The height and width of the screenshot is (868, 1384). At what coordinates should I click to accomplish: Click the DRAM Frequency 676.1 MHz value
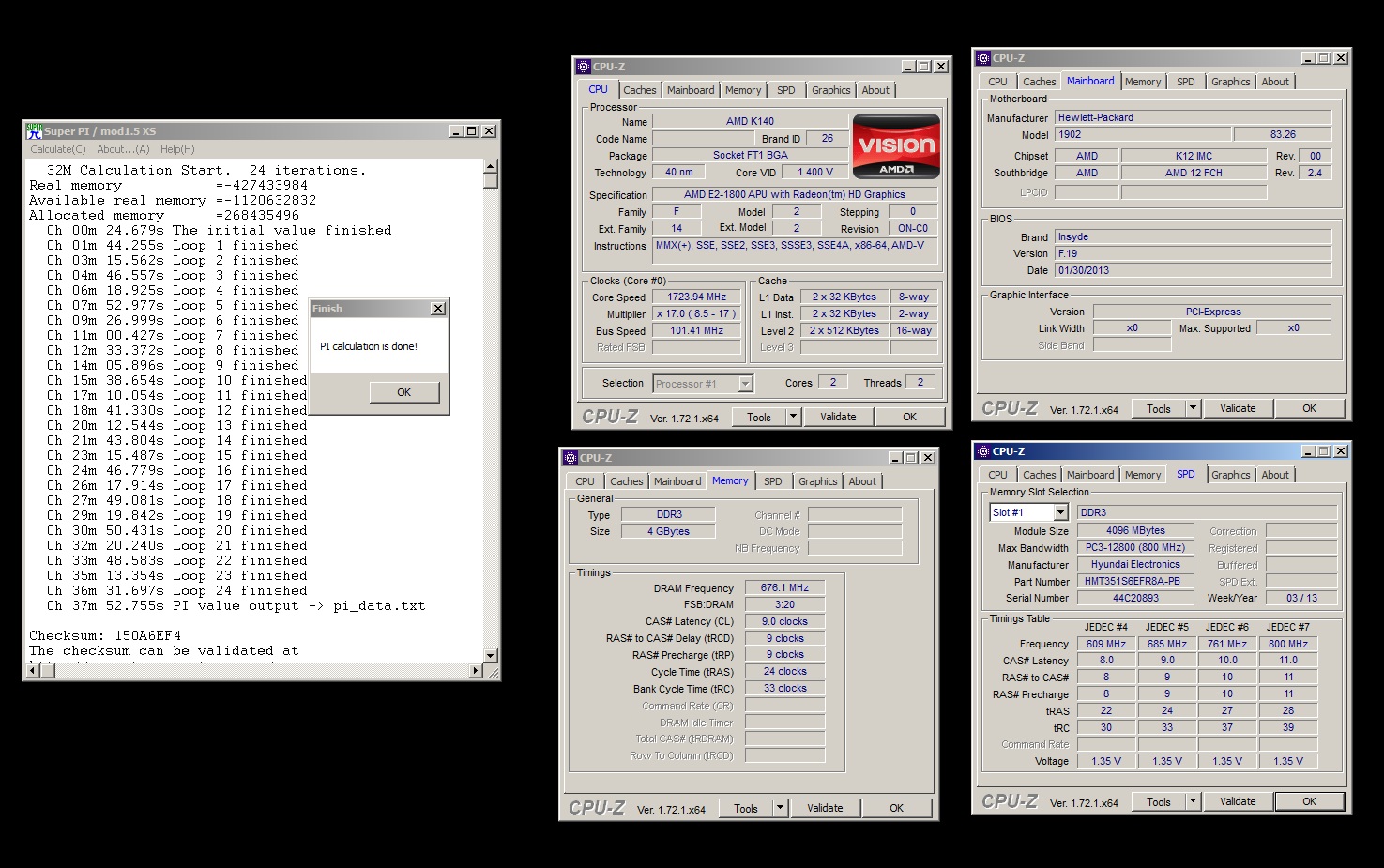click(x=785, y=587)
